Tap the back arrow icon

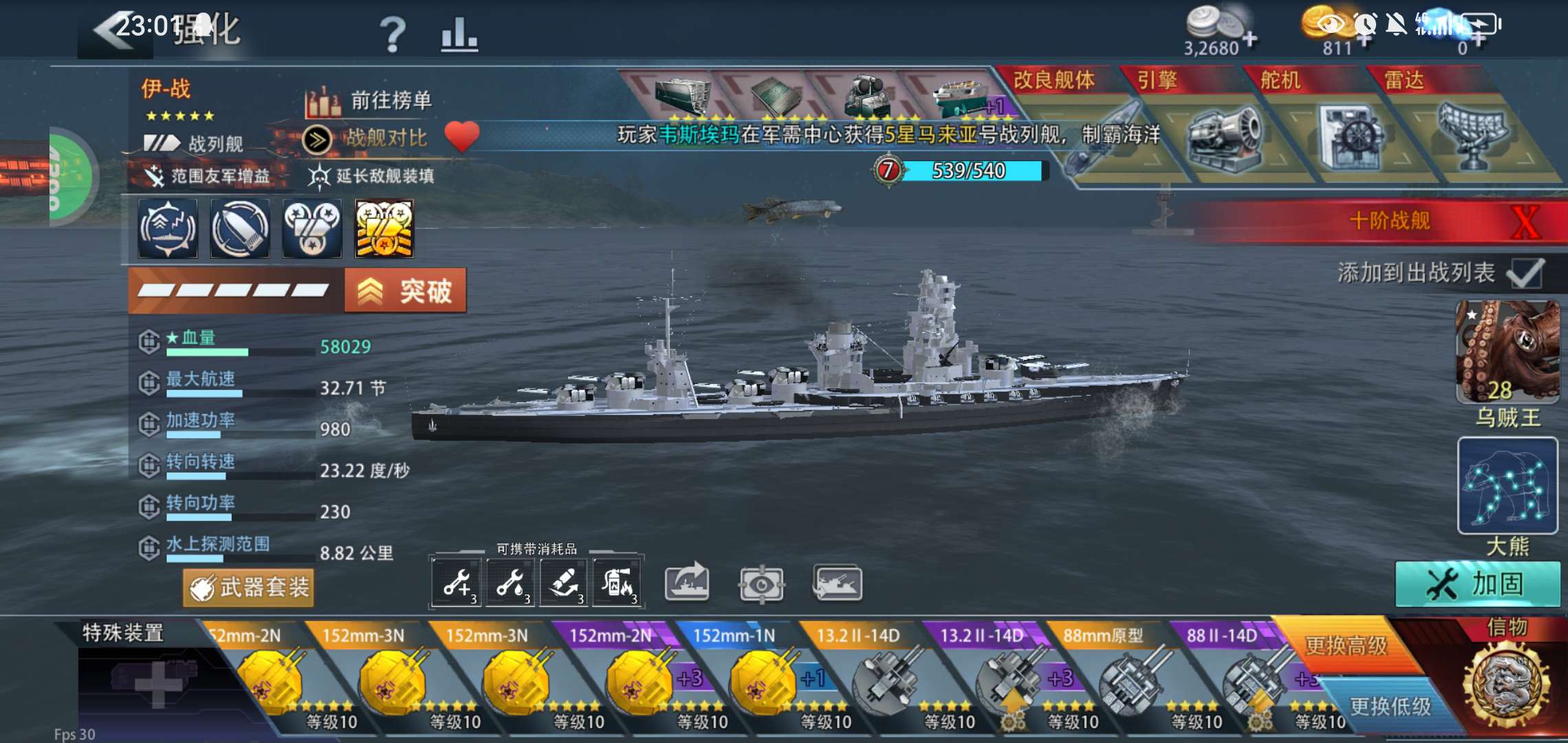tap(113, 30)
